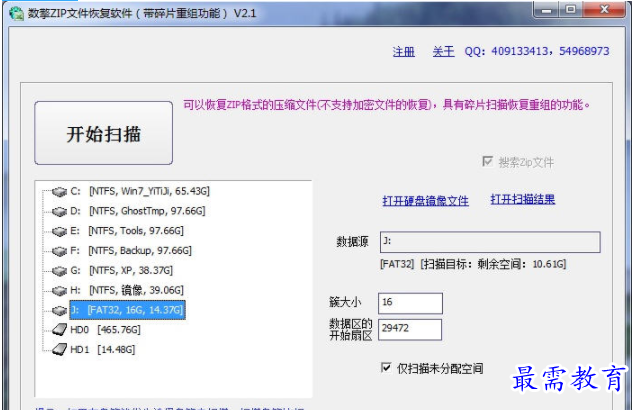634x410 pixels.
Task: Click the J: drive icon
Action: (59, 311)
